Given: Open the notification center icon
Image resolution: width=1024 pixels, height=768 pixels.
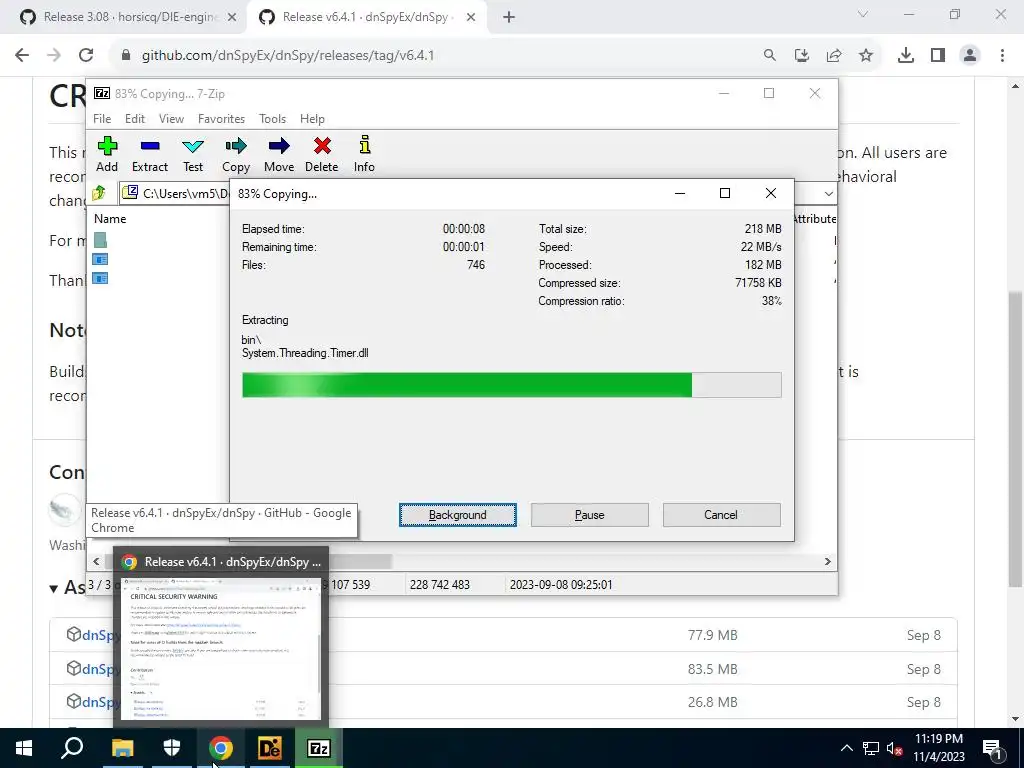Looking at the screenshot, I should (x=992, y=748).
